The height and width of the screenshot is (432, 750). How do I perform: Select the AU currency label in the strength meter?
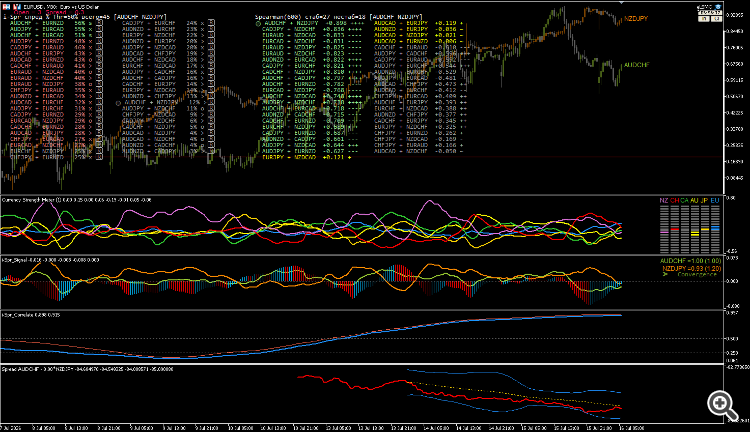click(695, 200)
